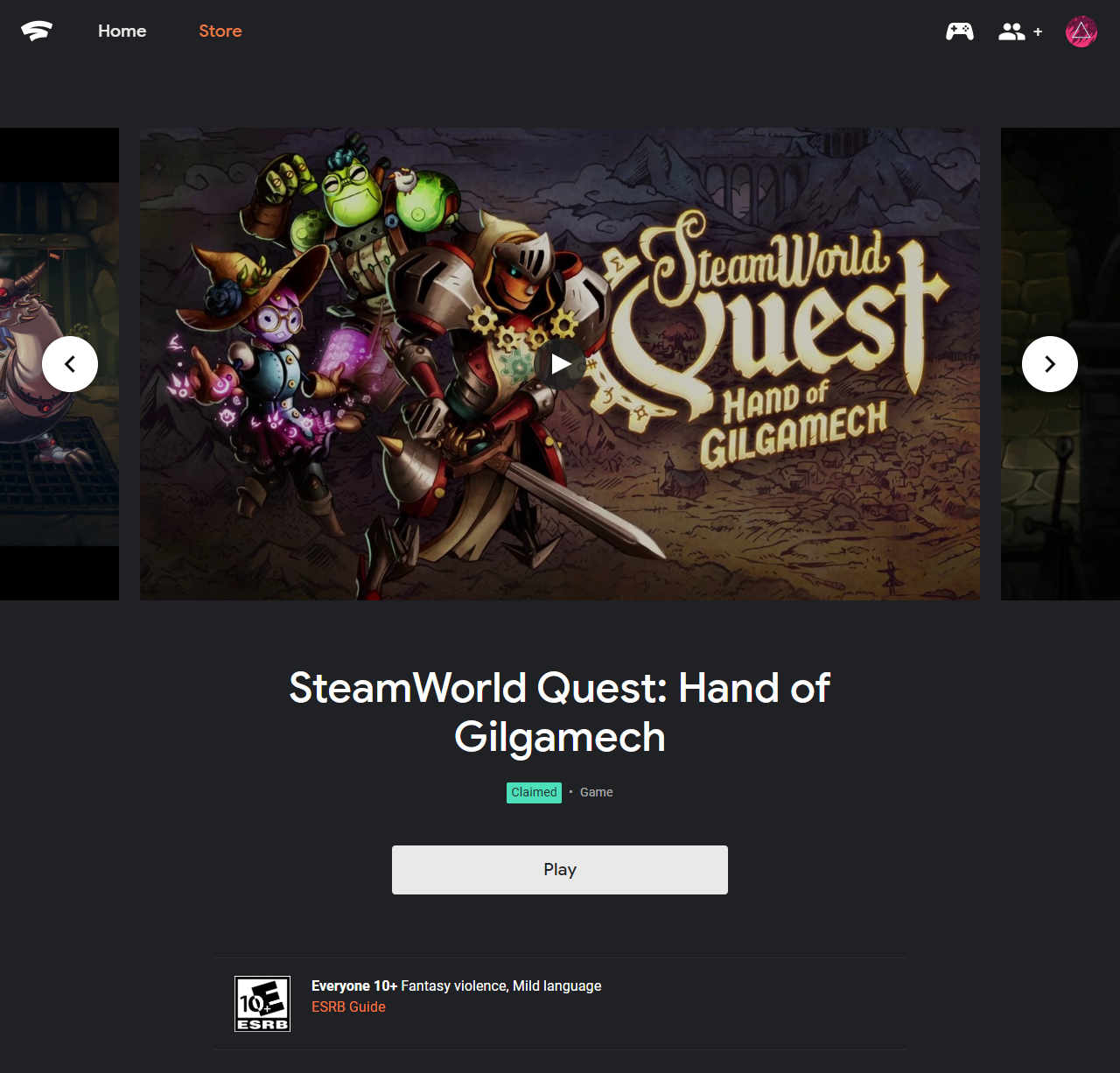
Task: Click the Stadia logo icon
Action: coord(37,32)
